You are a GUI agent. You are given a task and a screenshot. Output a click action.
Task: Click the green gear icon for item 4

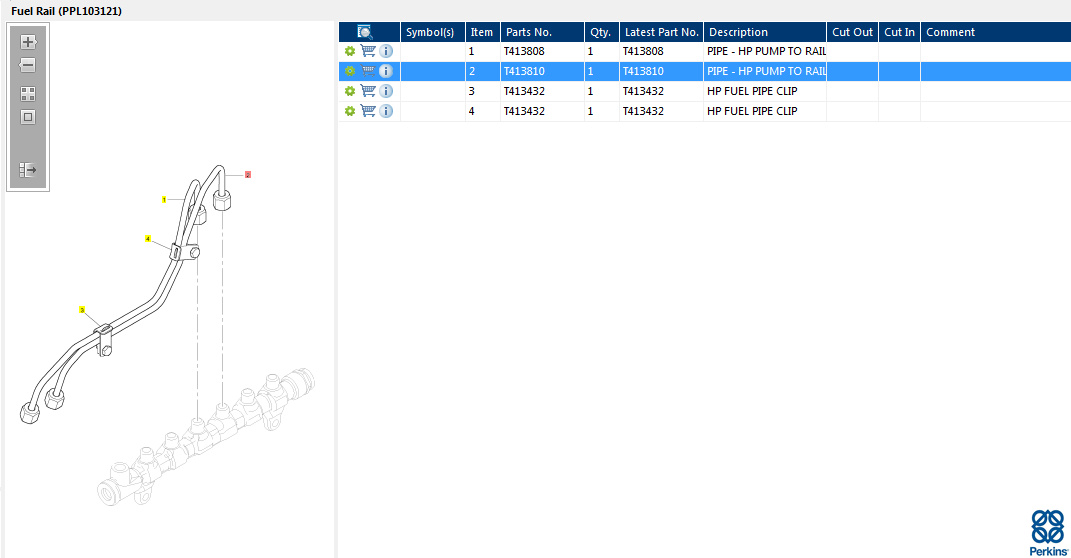[350, 111]
